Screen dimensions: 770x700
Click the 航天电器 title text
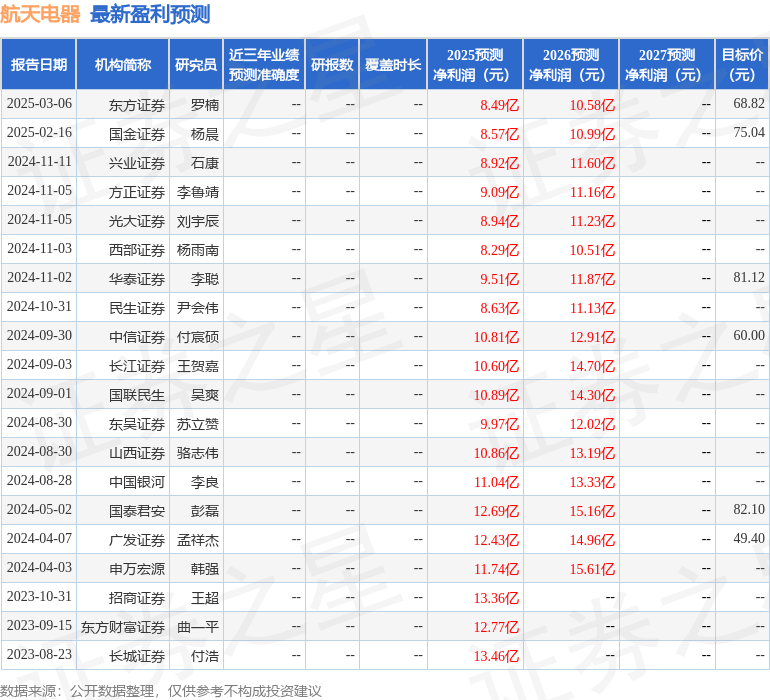(40, 14)
